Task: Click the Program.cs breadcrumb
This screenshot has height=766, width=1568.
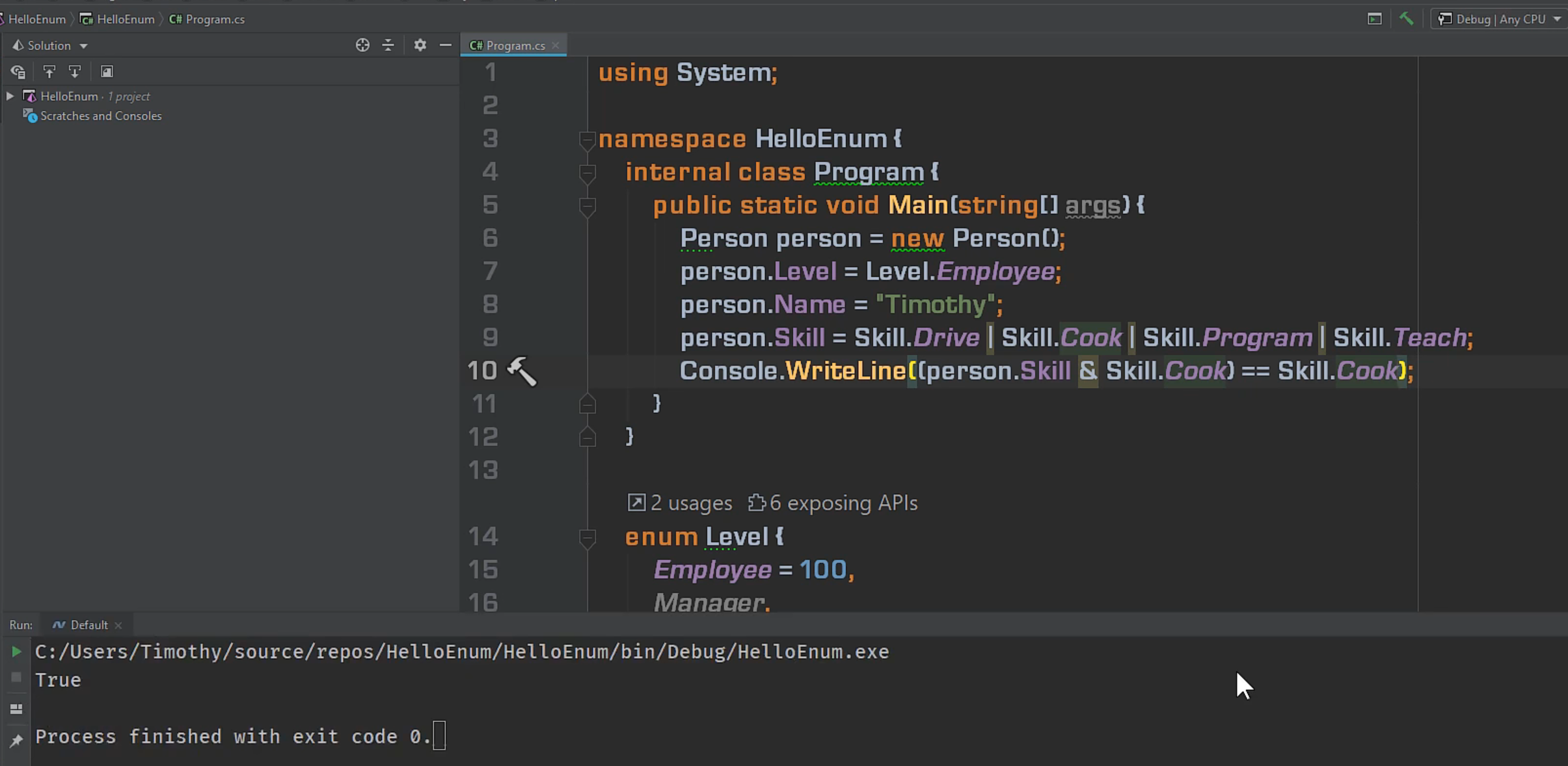Action: pos(207,19)
